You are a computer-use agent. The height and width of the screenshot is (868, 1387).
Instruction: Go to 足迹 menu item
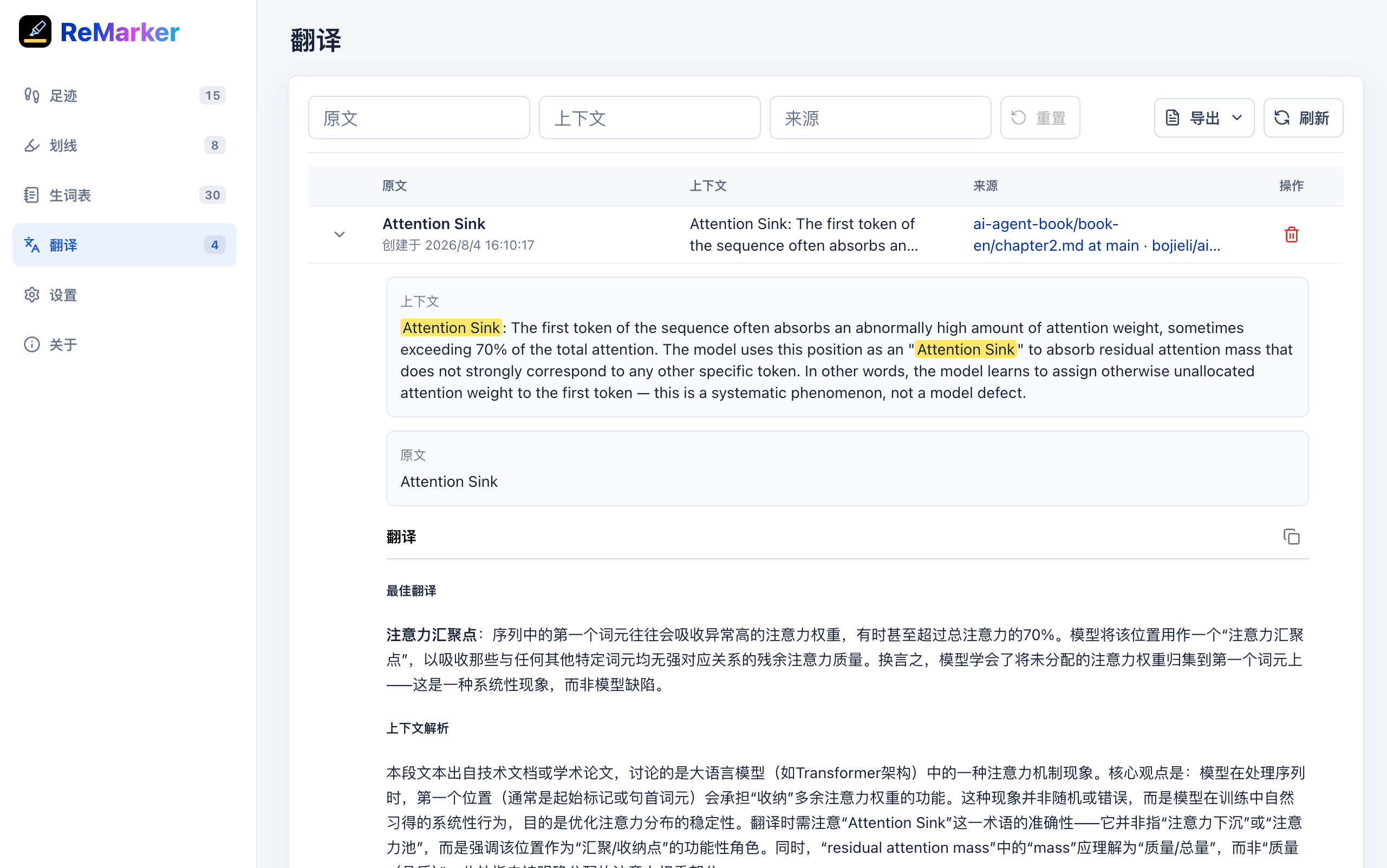(x=124, y=95)
